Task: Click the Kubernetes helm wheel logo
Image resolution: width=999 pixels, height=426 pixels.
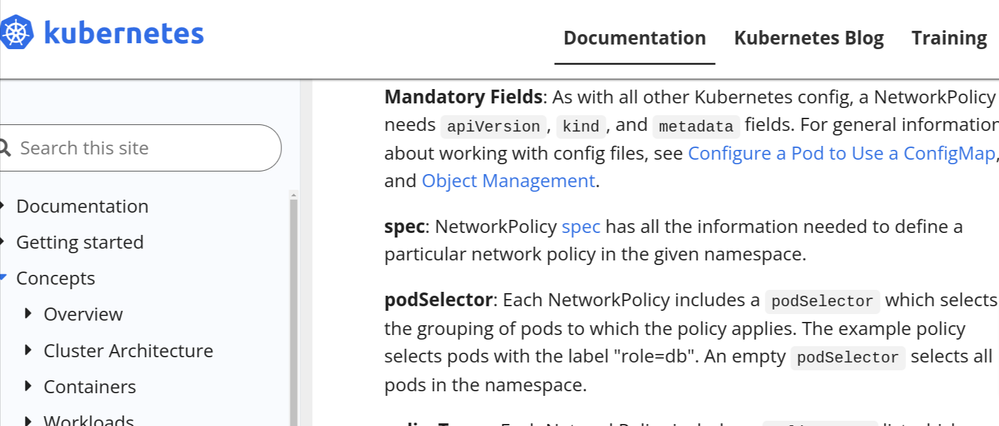Action: pyautogui.click(x=17, y=34)
